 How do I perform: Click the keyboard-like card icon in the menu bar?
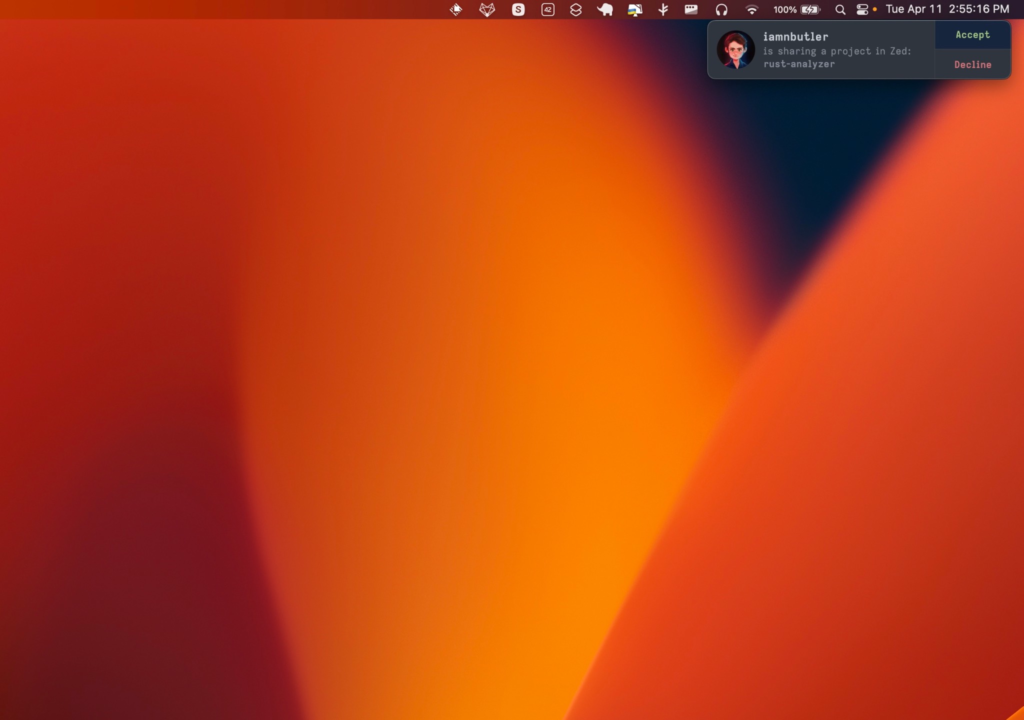pos(691,9)
